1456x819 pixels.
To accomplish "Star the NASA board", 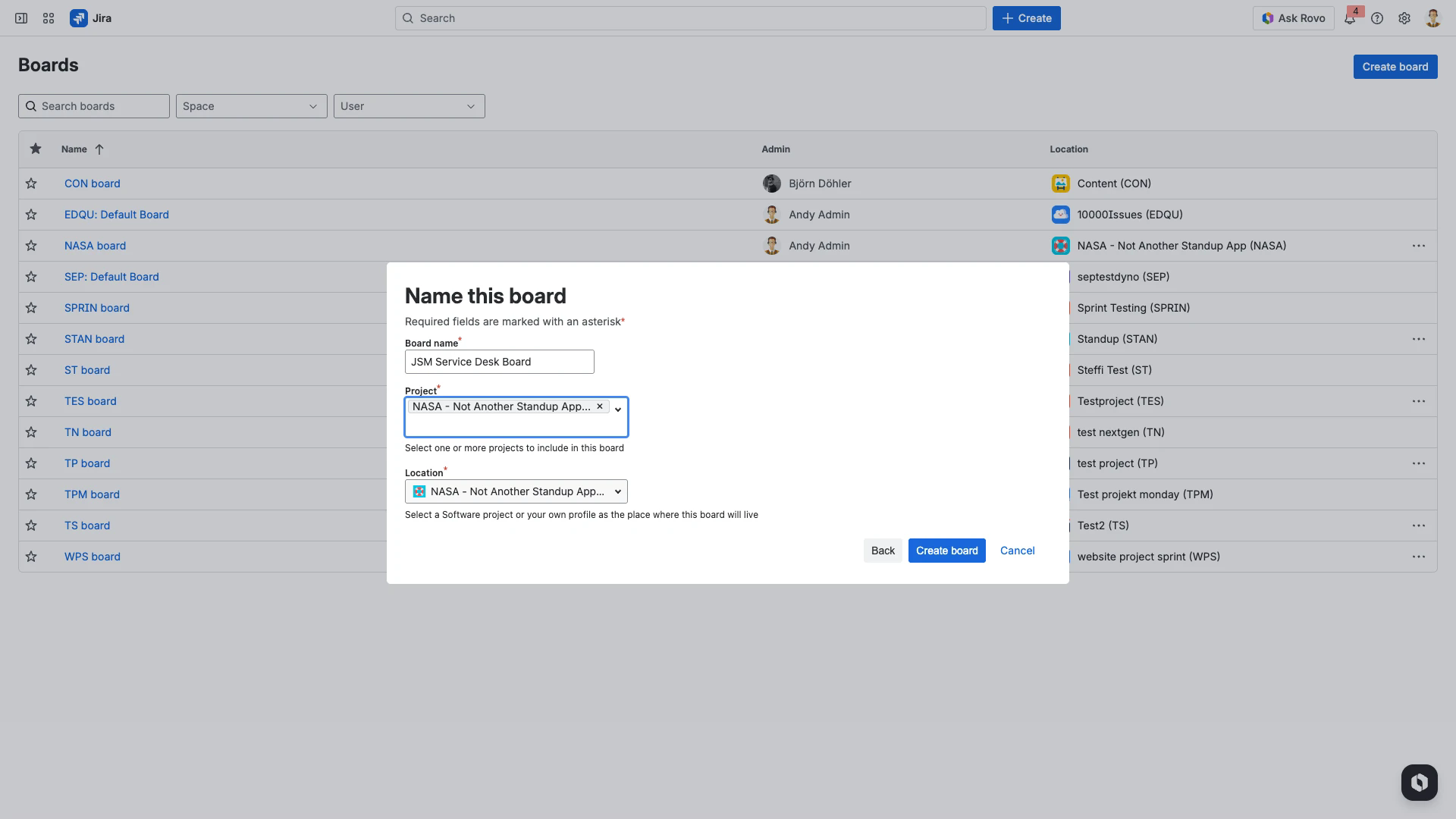I will (x=31, y=246).
